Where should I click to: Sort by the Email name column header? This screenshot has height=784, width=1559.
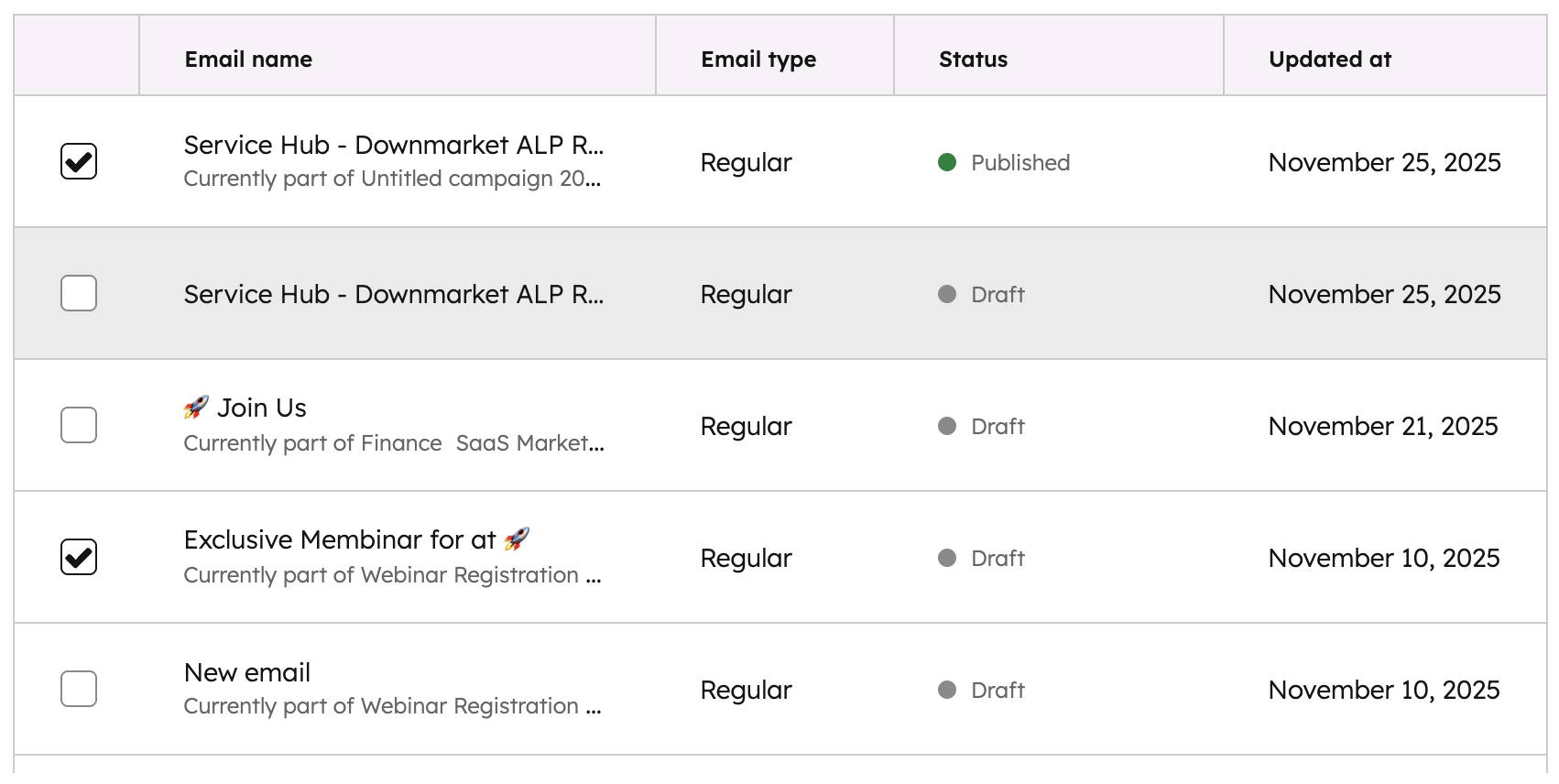[248, 60]
